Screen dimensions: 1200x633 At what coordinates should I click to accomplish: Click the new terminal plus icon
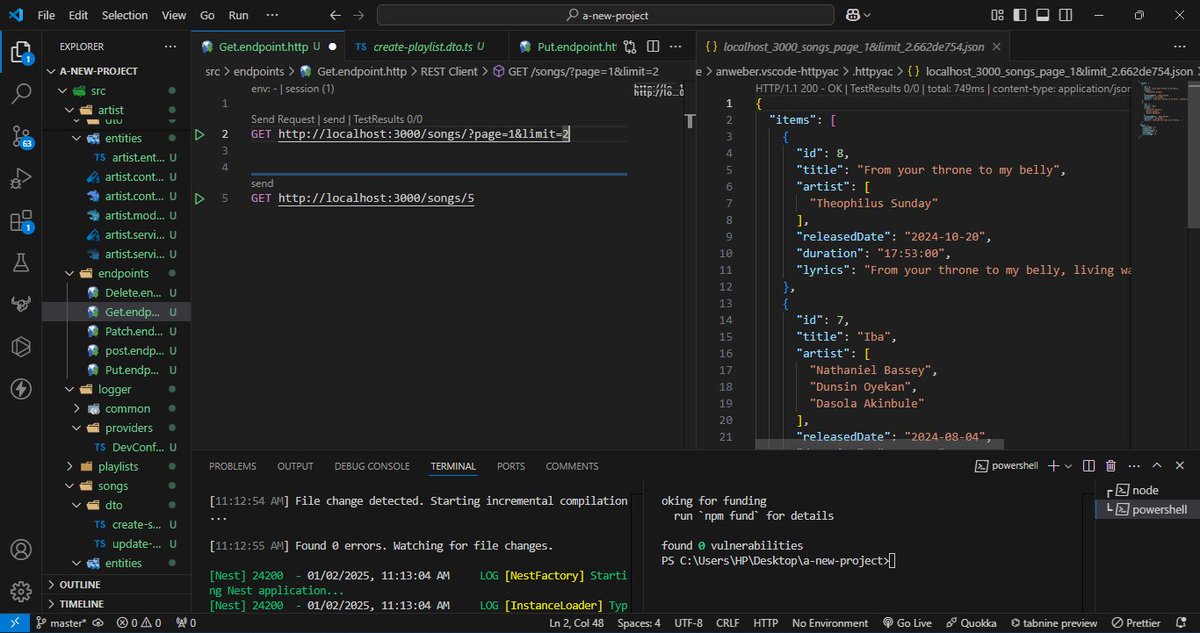pos(1053,466)
